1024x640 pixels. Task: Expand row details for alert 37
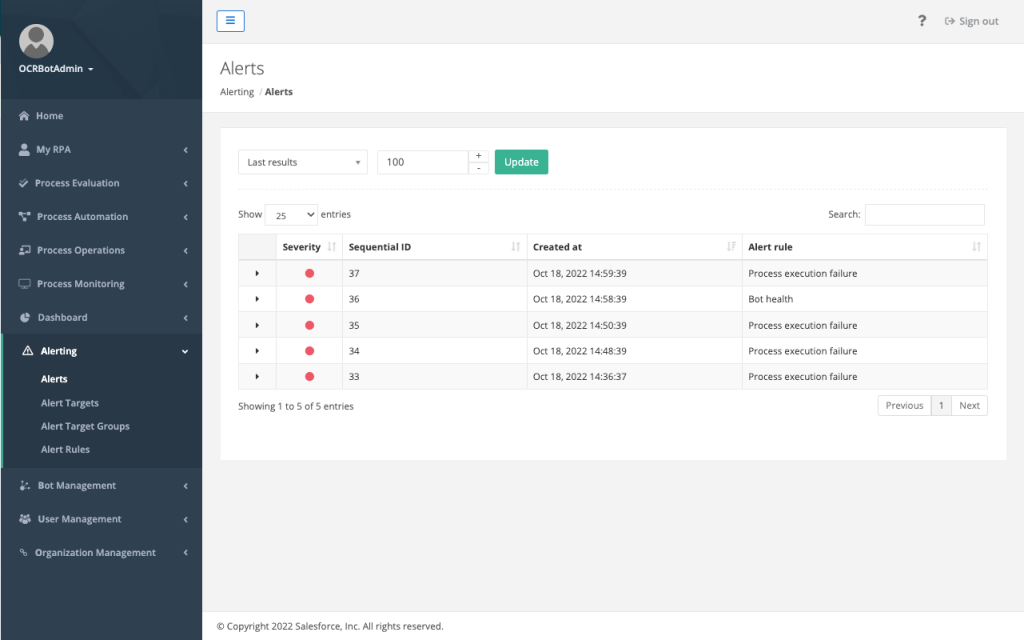(x=257, y=274)
